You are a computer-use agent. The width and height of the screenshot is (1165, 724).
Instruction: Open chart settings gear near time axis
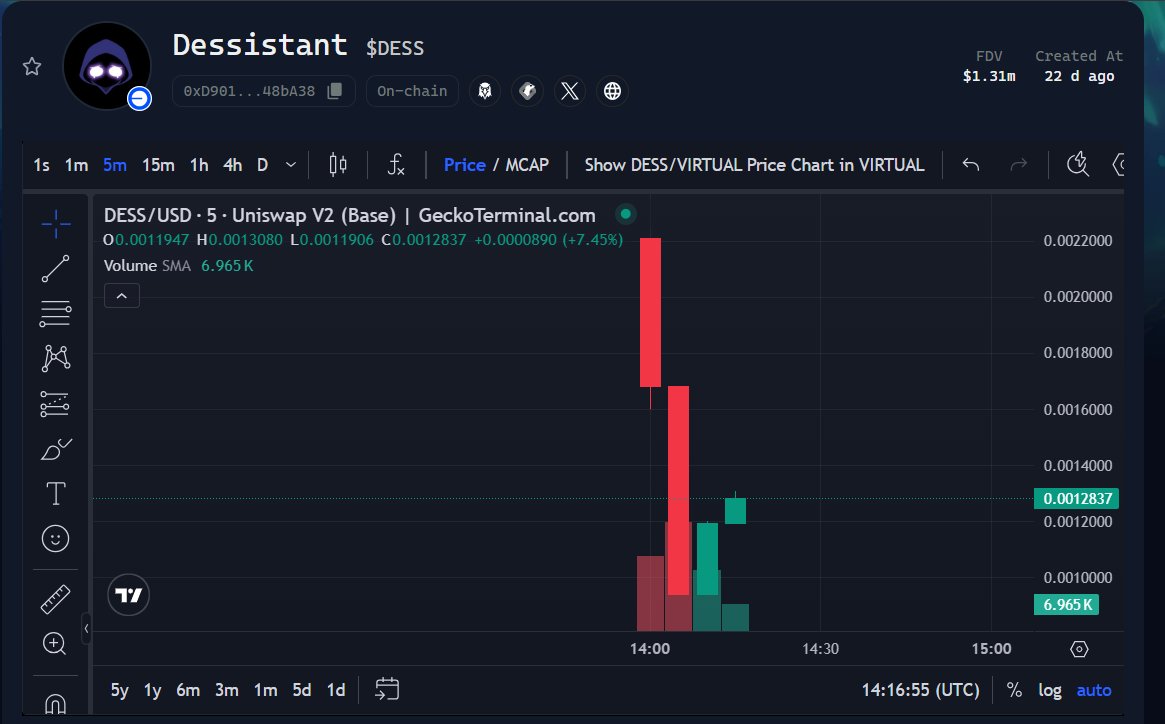1079,649
